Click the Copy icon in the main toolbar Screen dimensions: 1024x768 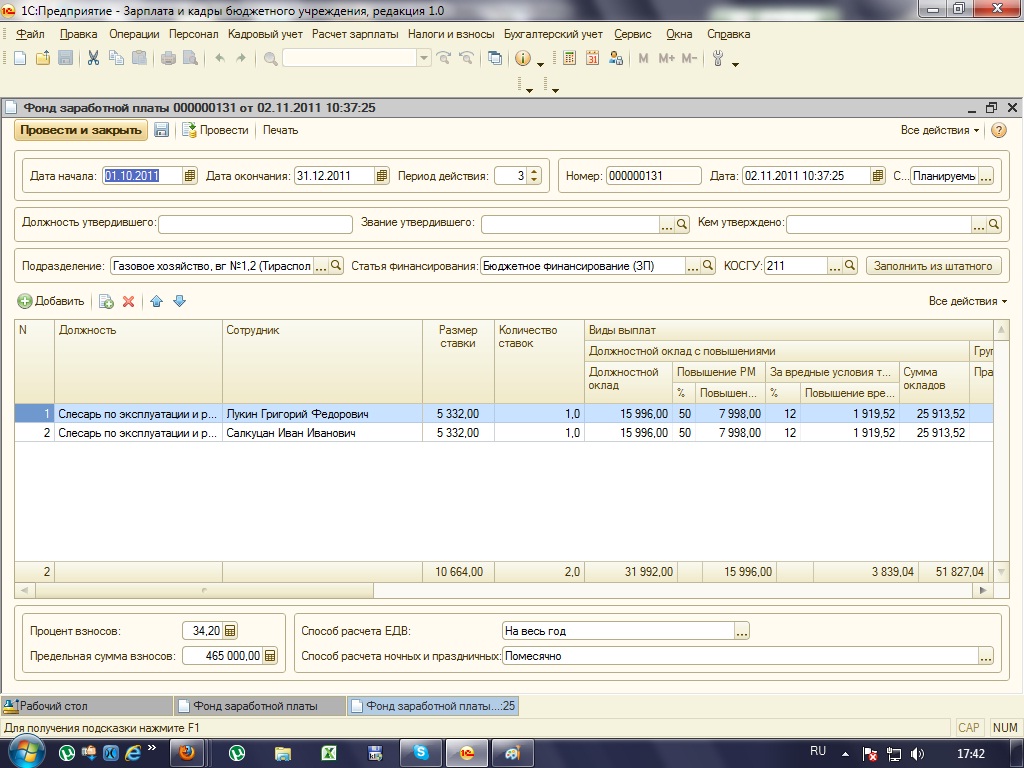click(116, 58)
